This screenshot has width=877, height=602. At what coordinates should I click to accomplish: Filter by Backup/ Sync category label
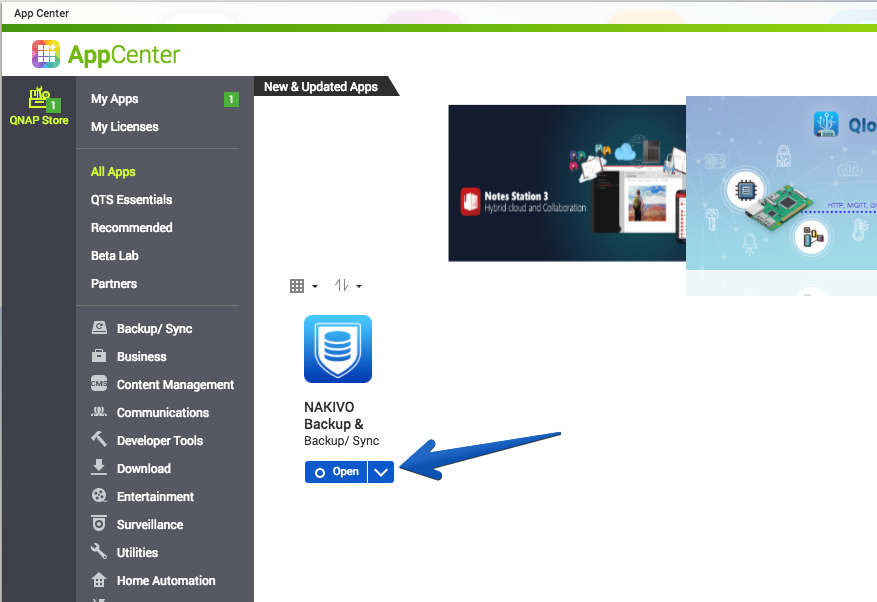coord(154,329)
